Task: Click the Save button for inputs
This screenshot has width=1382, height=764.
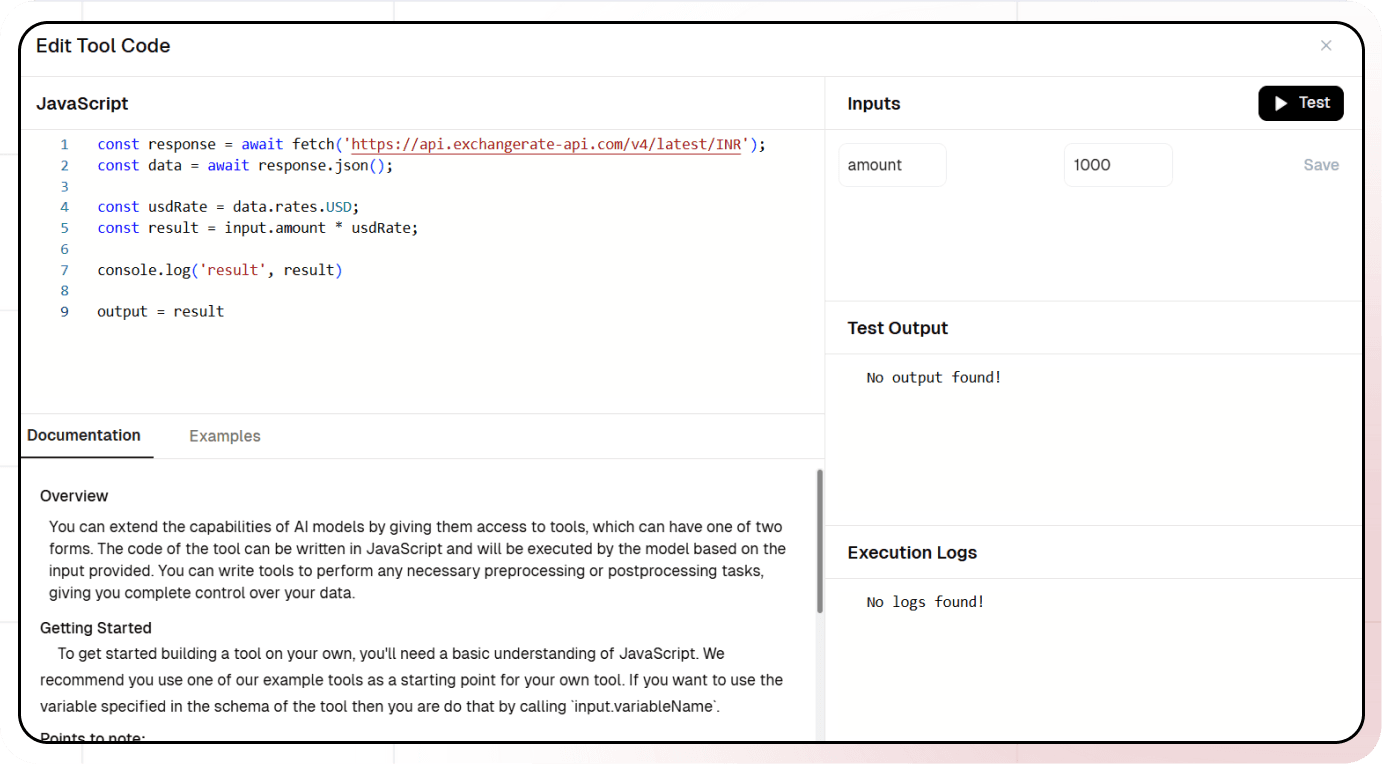Action: coord(1320,166)
